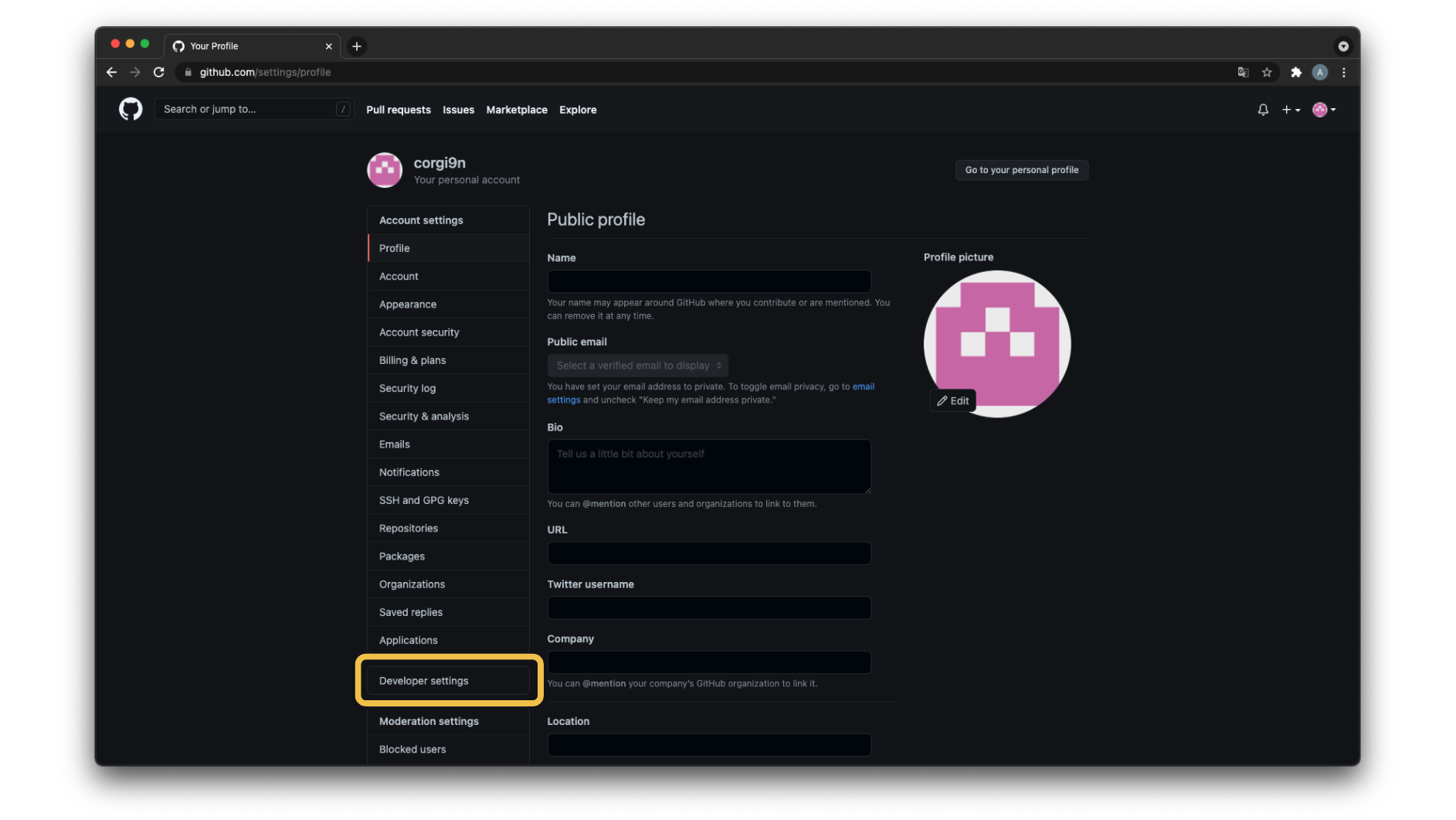The image size is (1456, 820).
Task: Open notifications bell icon
Action: 1263,110
